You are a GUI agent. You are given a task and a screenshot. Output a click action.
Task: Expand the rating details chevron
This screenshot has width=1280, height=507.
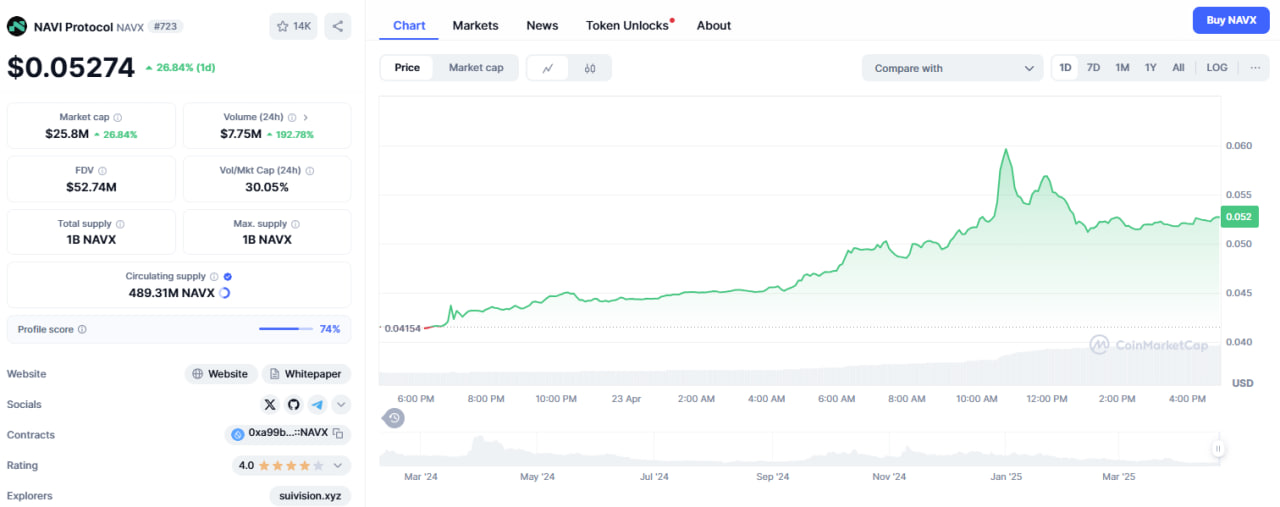338,465
